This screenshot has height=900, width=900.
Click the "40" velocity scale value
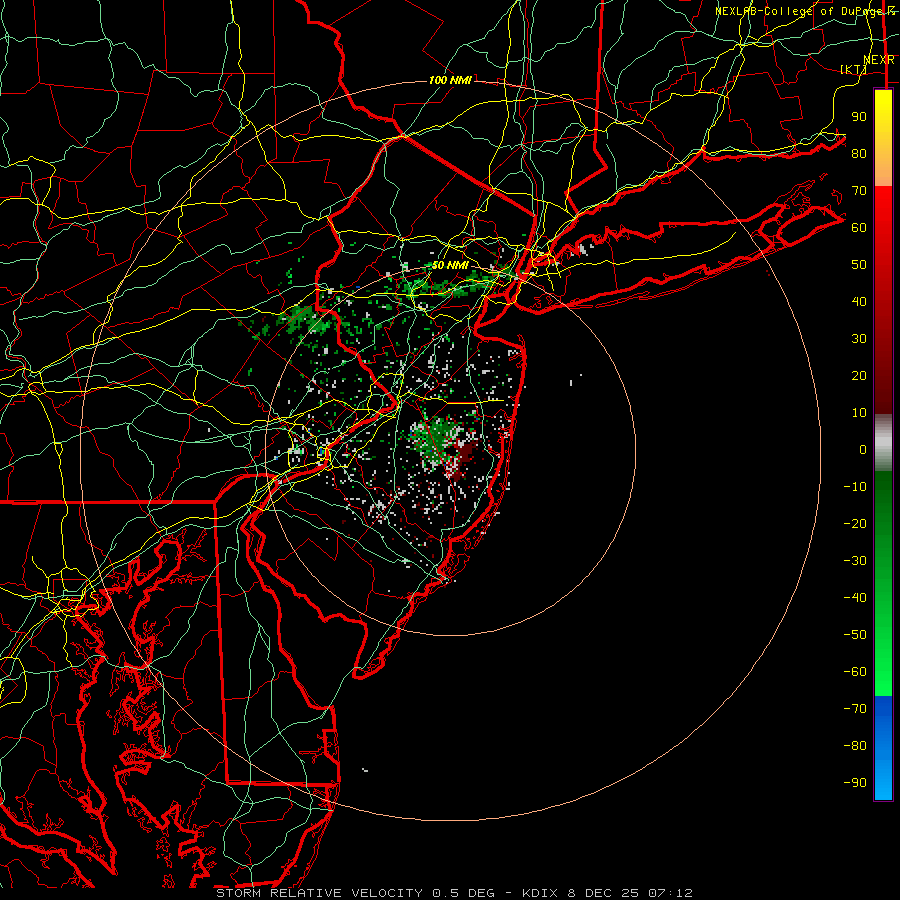tap(859, 301)
